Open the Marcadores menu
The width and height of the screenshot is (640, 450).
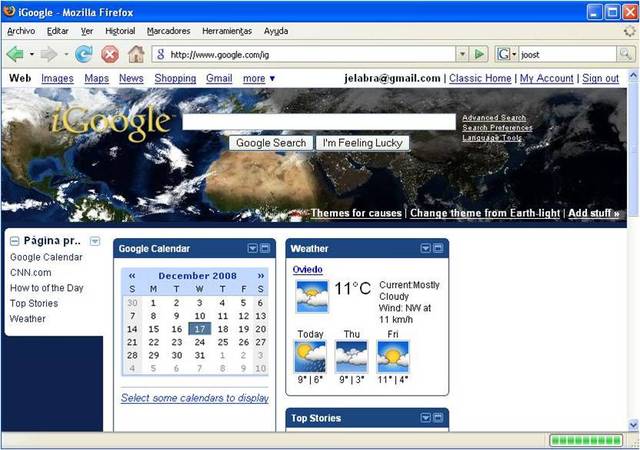[169, 31]
